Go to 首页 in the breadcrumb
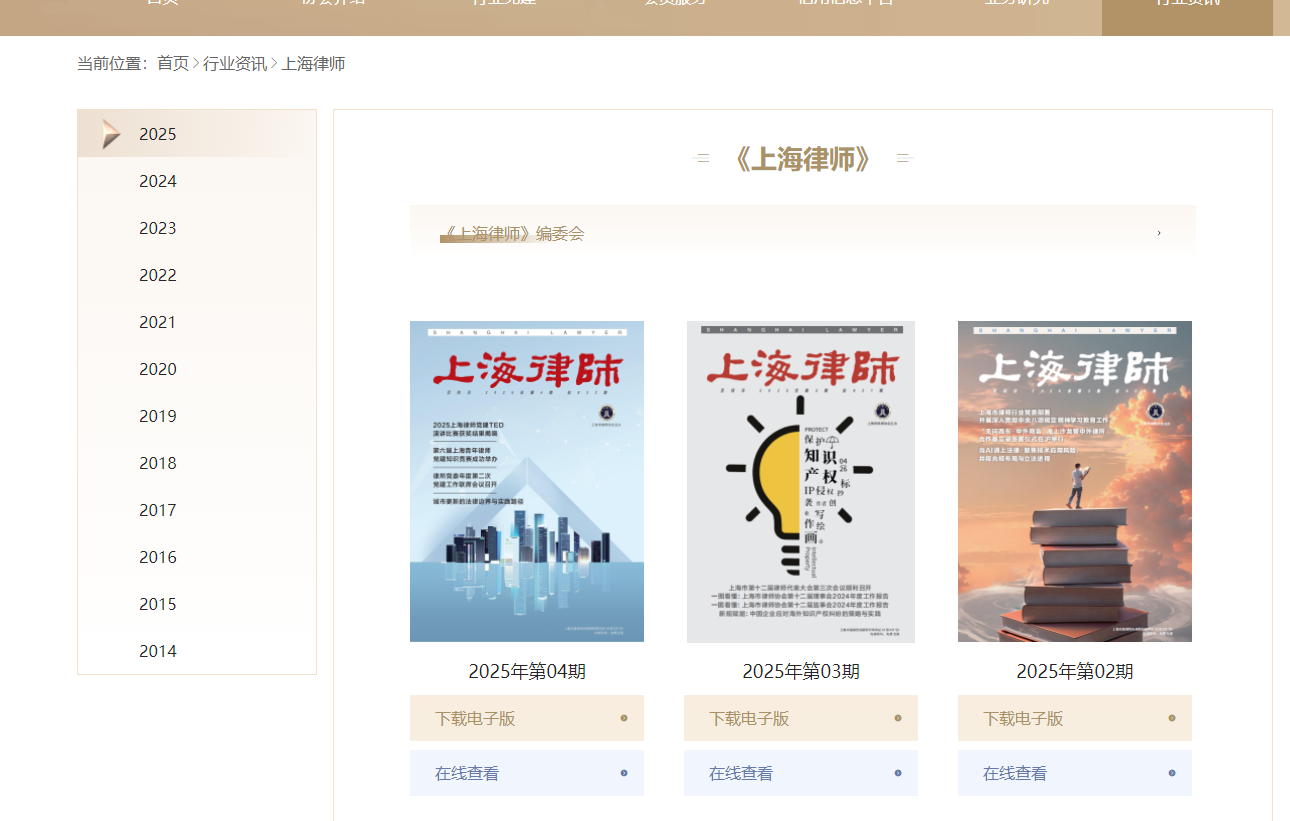Viewport: 1290px width, 821px height. 173,64
